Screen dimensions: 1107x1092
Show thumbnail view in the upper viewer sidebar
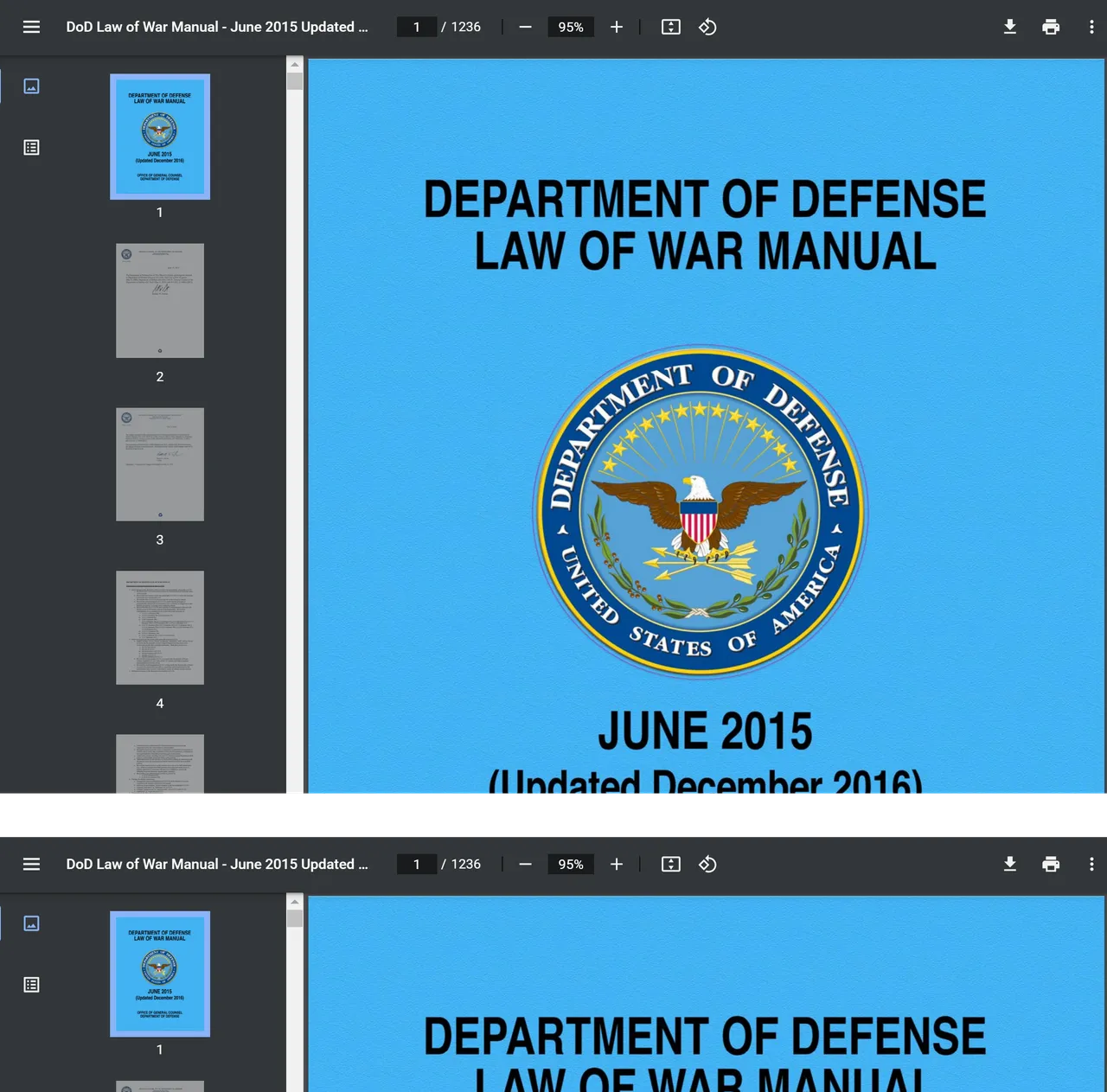coord(32,86)
